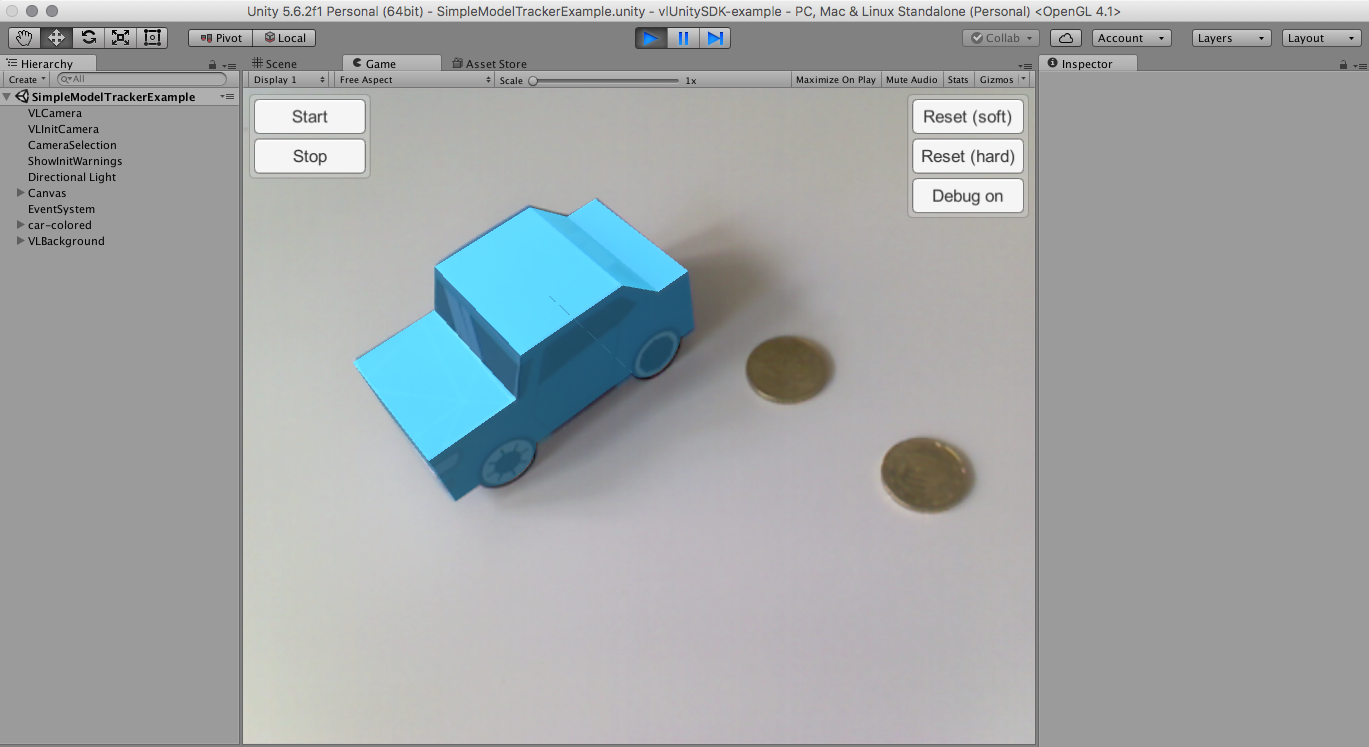
Task: Expand the car-colored object
Action: tap(21, 225)
